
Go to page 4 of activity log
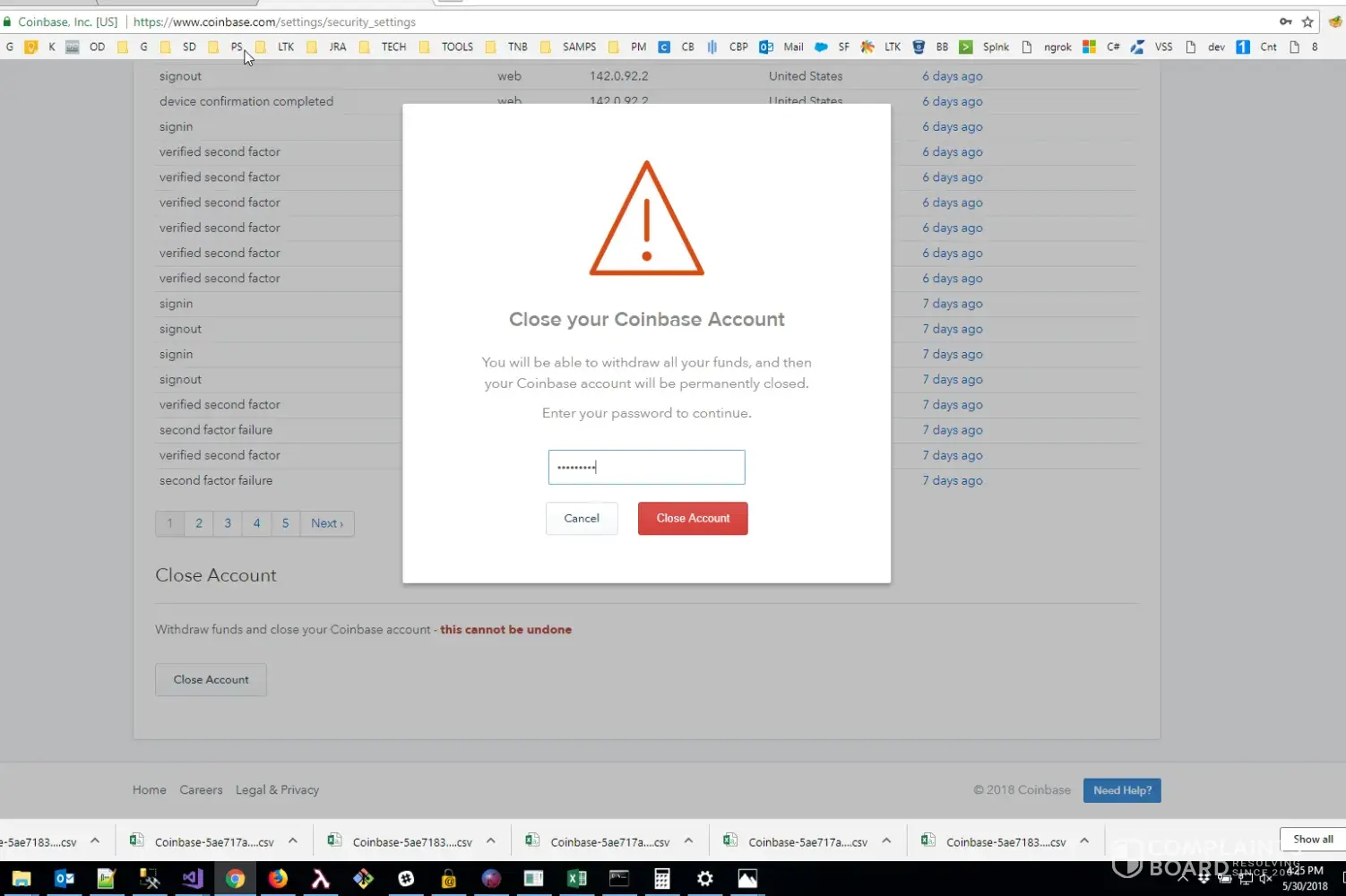pos(256,523)
